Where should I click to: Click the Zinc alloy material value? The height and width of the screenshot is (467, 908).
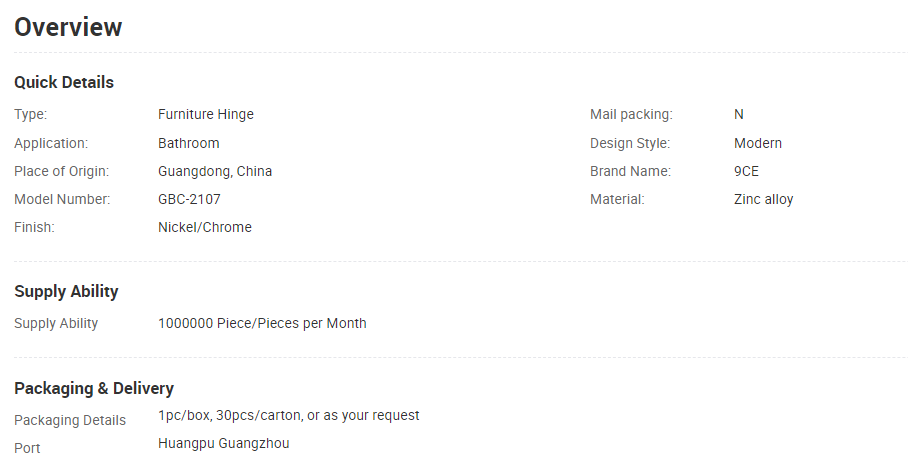[x=763, y=199]
